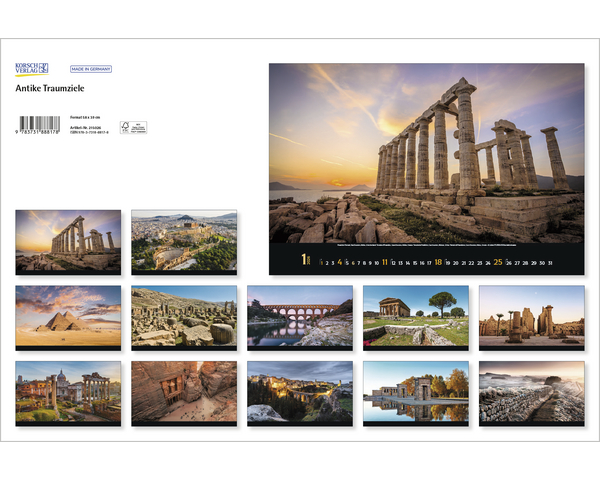Open the large Greek temple cover photo

tap(426, 154)
